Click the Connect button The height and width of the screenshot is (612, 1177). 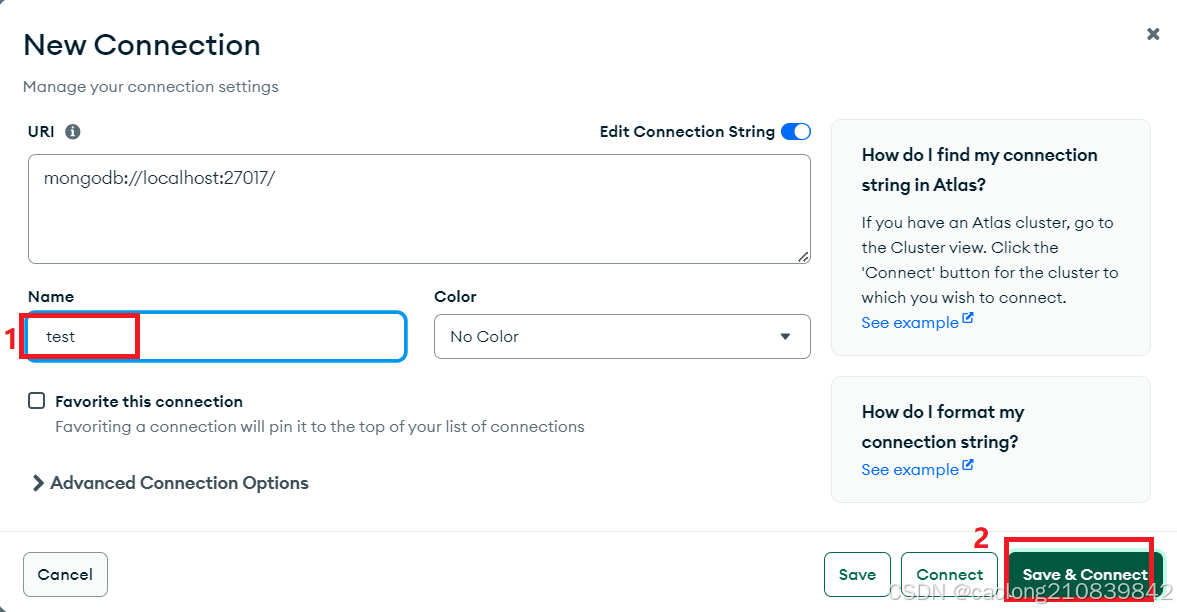(x=949, y=575)
